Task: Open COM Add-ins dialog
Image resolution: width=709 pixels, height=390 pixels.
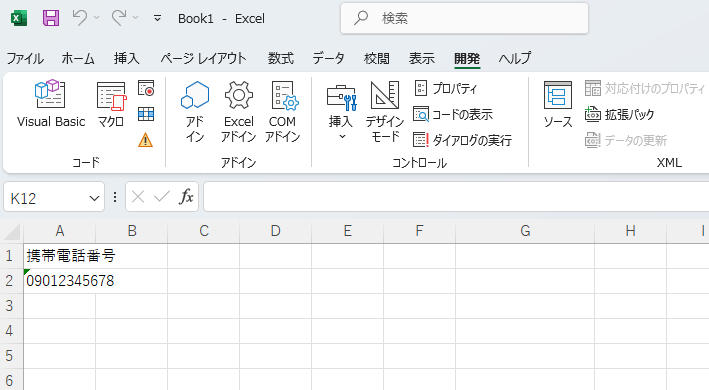Action: click(283, 111)
